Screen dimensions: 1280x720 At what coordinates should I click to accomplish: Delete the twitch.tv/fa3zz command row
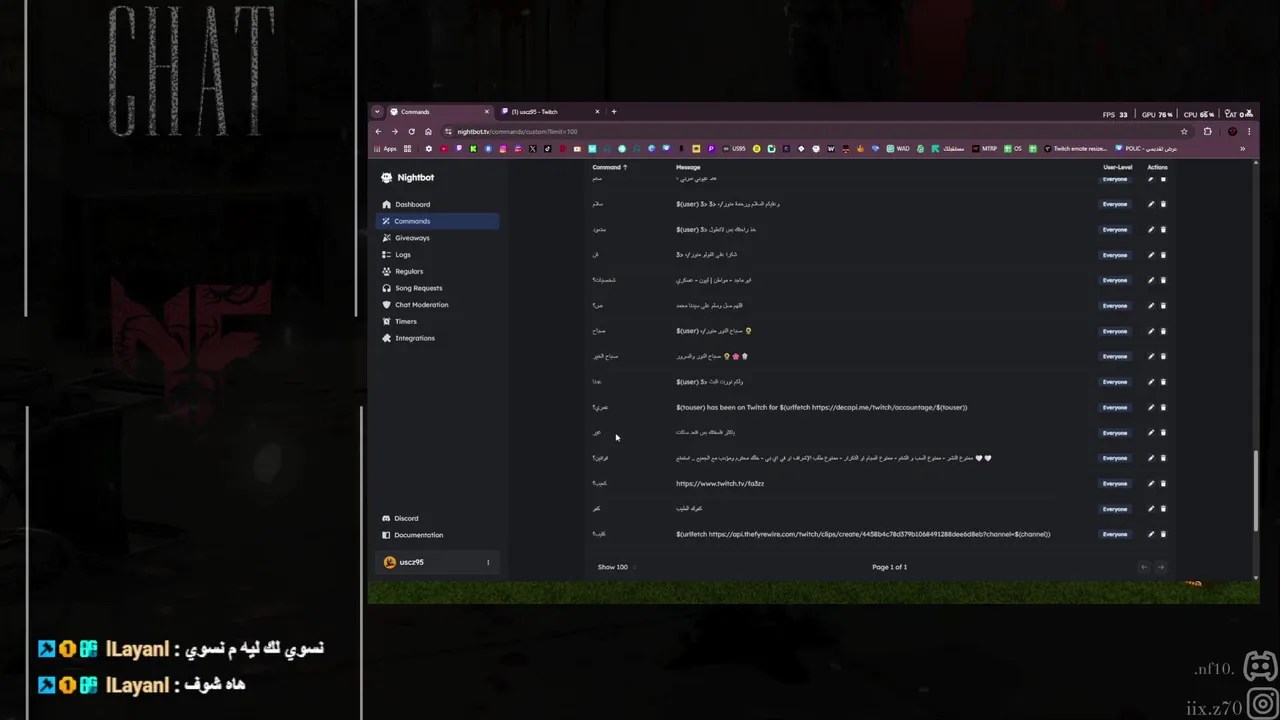click(x=1163, y=483)
